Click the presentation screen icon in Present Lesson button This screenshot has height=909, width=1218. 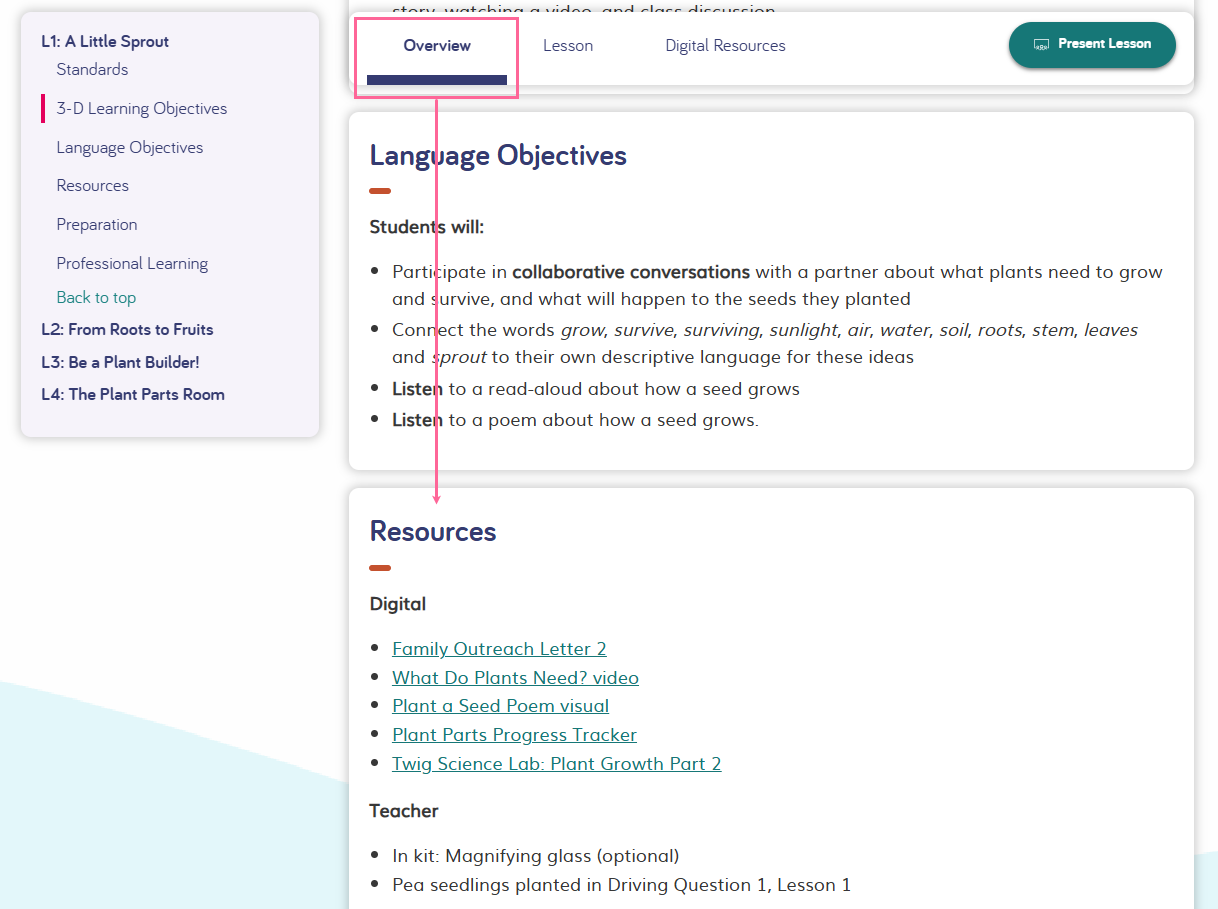click(x=1040, y=45)
